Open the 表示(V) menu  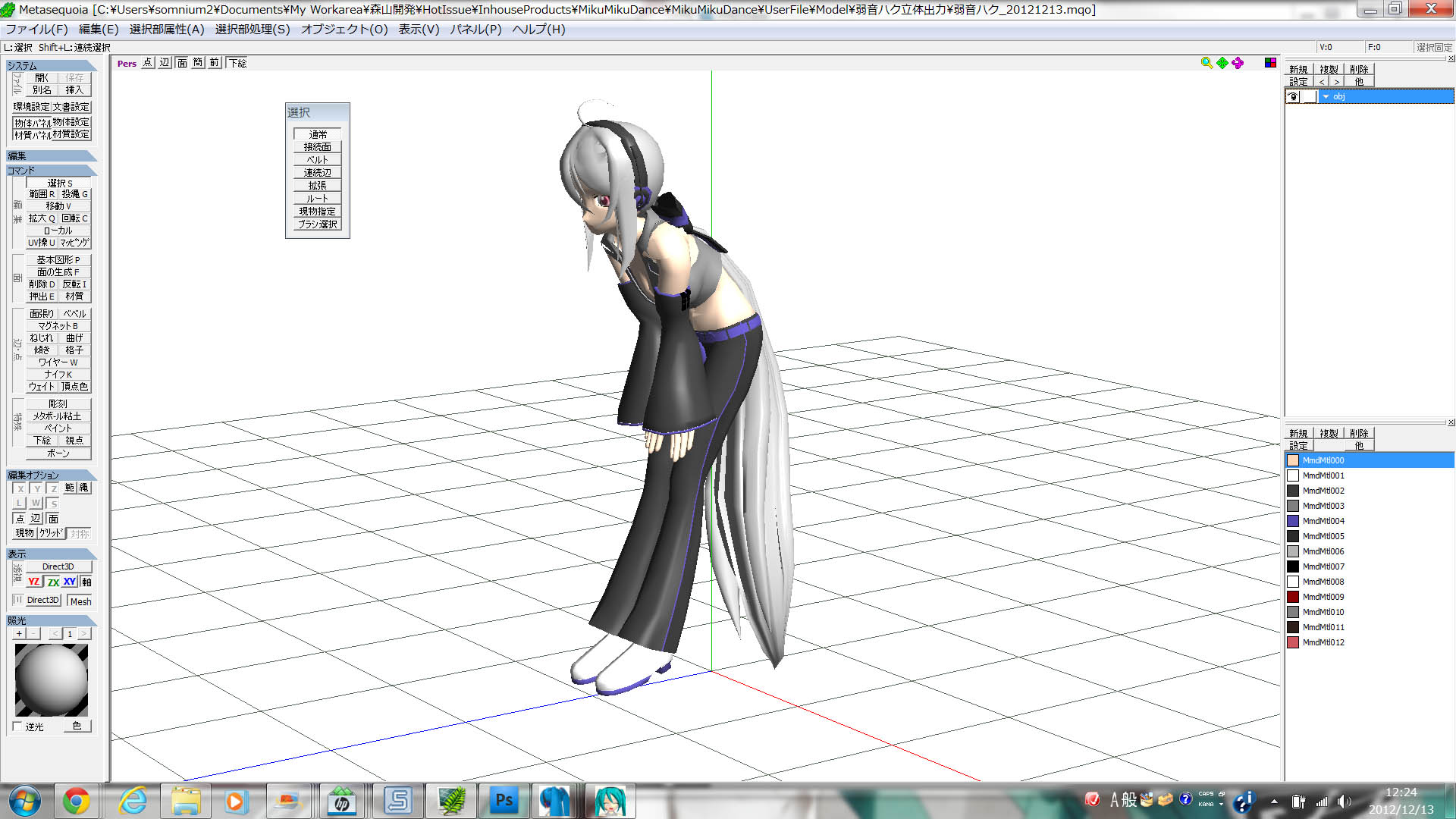click(x=419, y=30)
